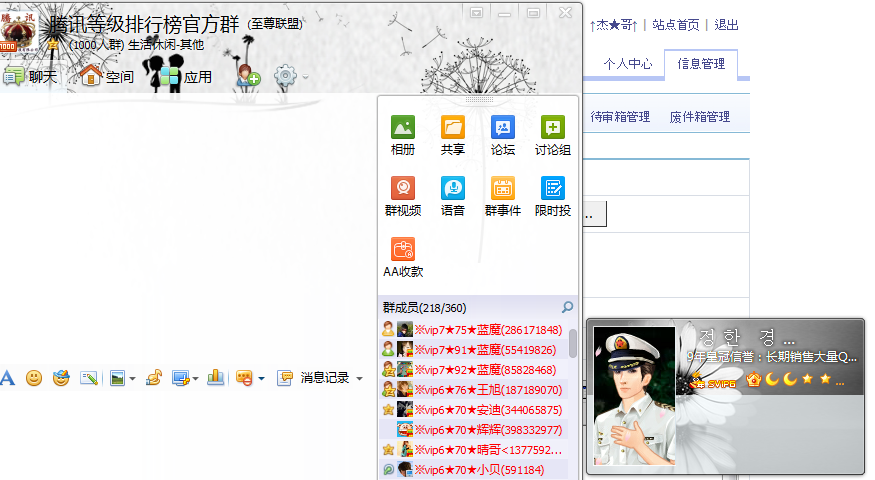
Task: Expand the send picture dropdown arrow
Action: (x=132, y=378)
